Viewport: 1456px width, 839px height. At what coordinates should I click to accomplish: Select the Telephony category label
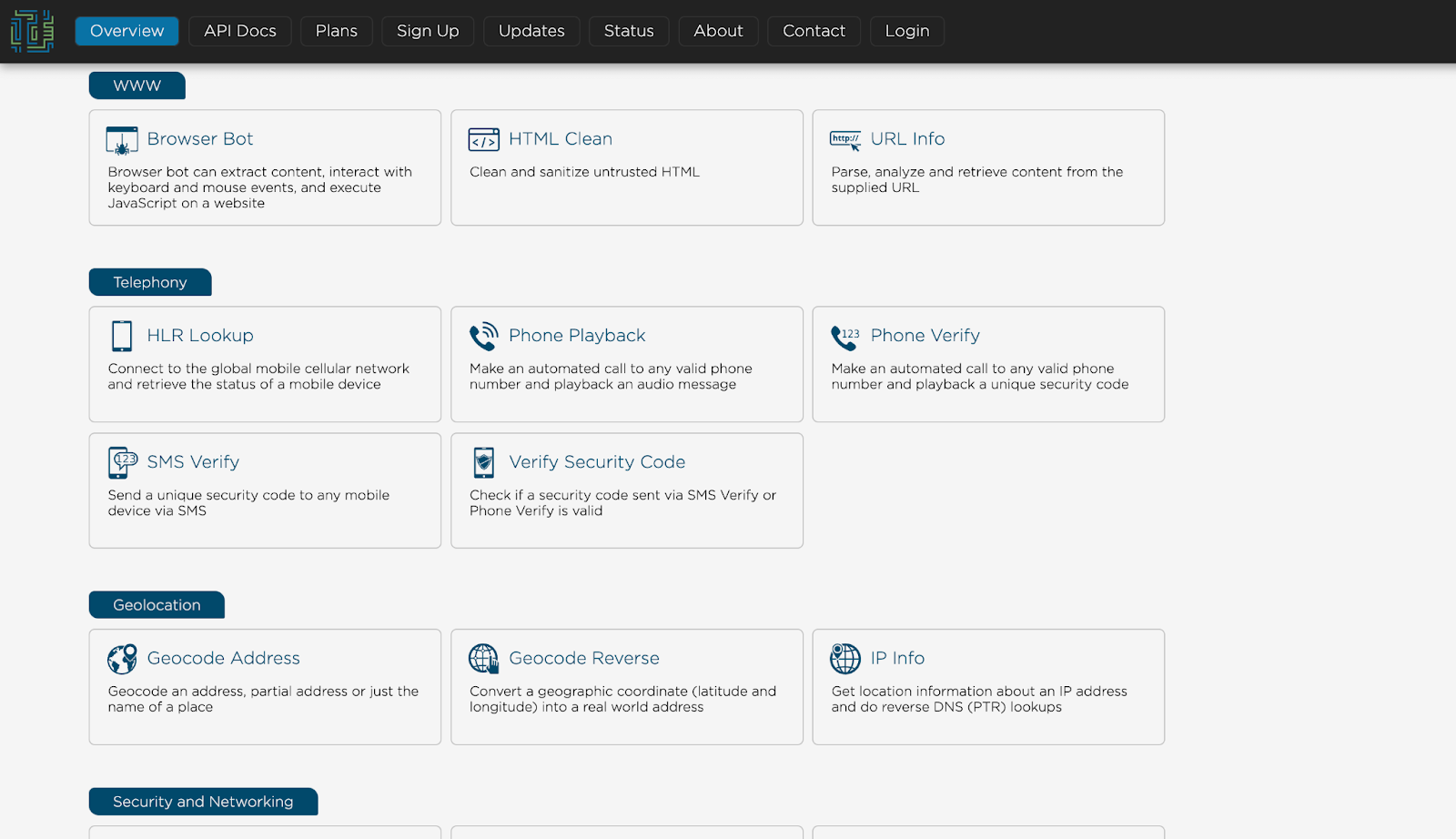[x=150, y=282]
